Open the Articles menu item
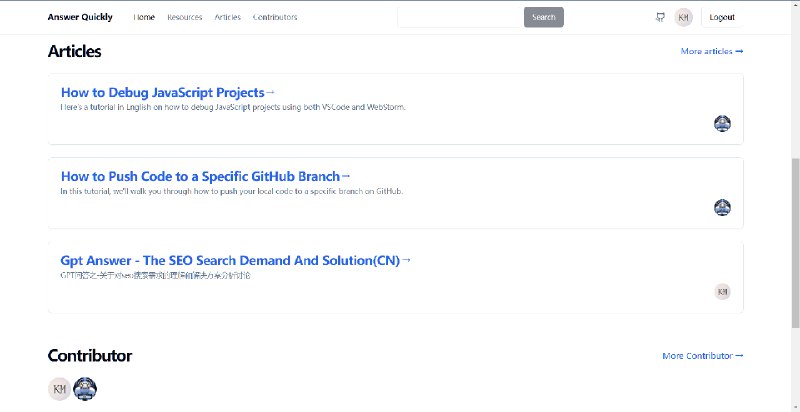The image size is (800, 412). click(x=228, y=17)
